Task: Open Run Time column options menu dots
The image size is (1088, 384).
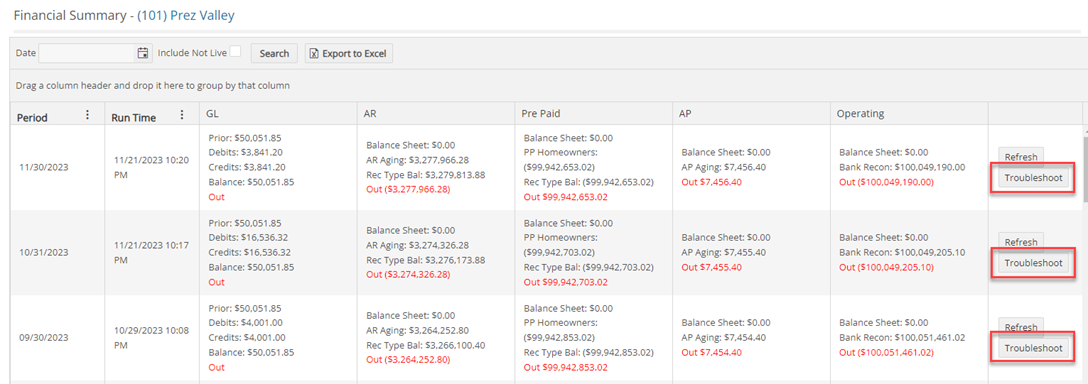Action: [x=182, y=115]
